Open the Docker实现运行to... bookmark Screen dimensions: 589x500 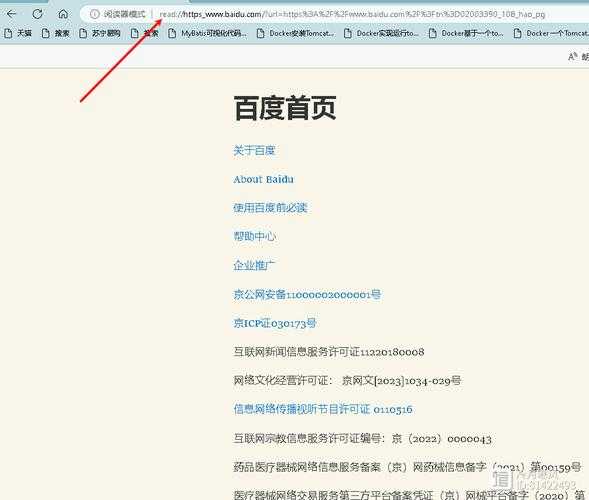tap(381, 33)
